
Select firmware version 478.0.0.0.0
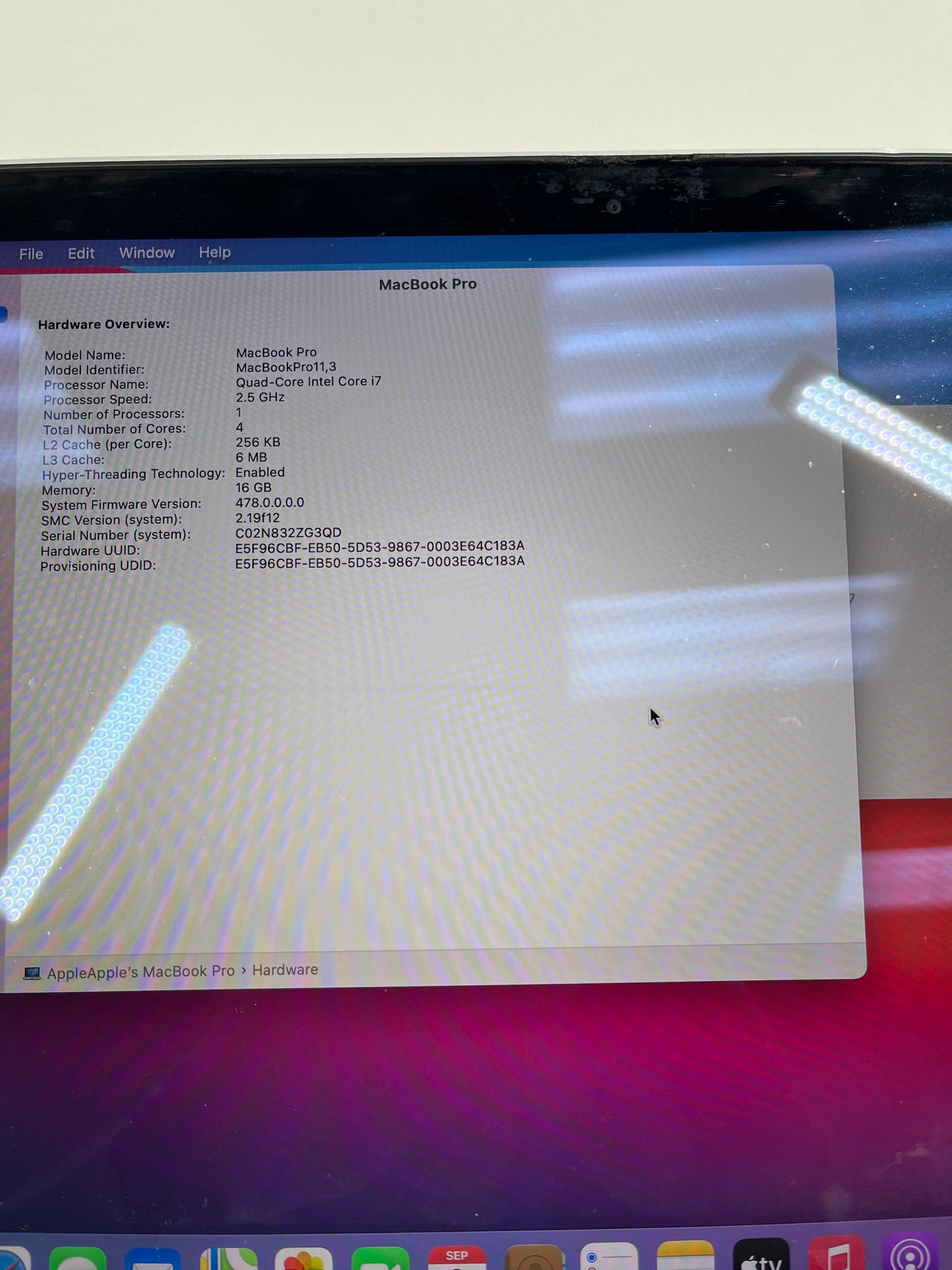[x=269, y=503]
